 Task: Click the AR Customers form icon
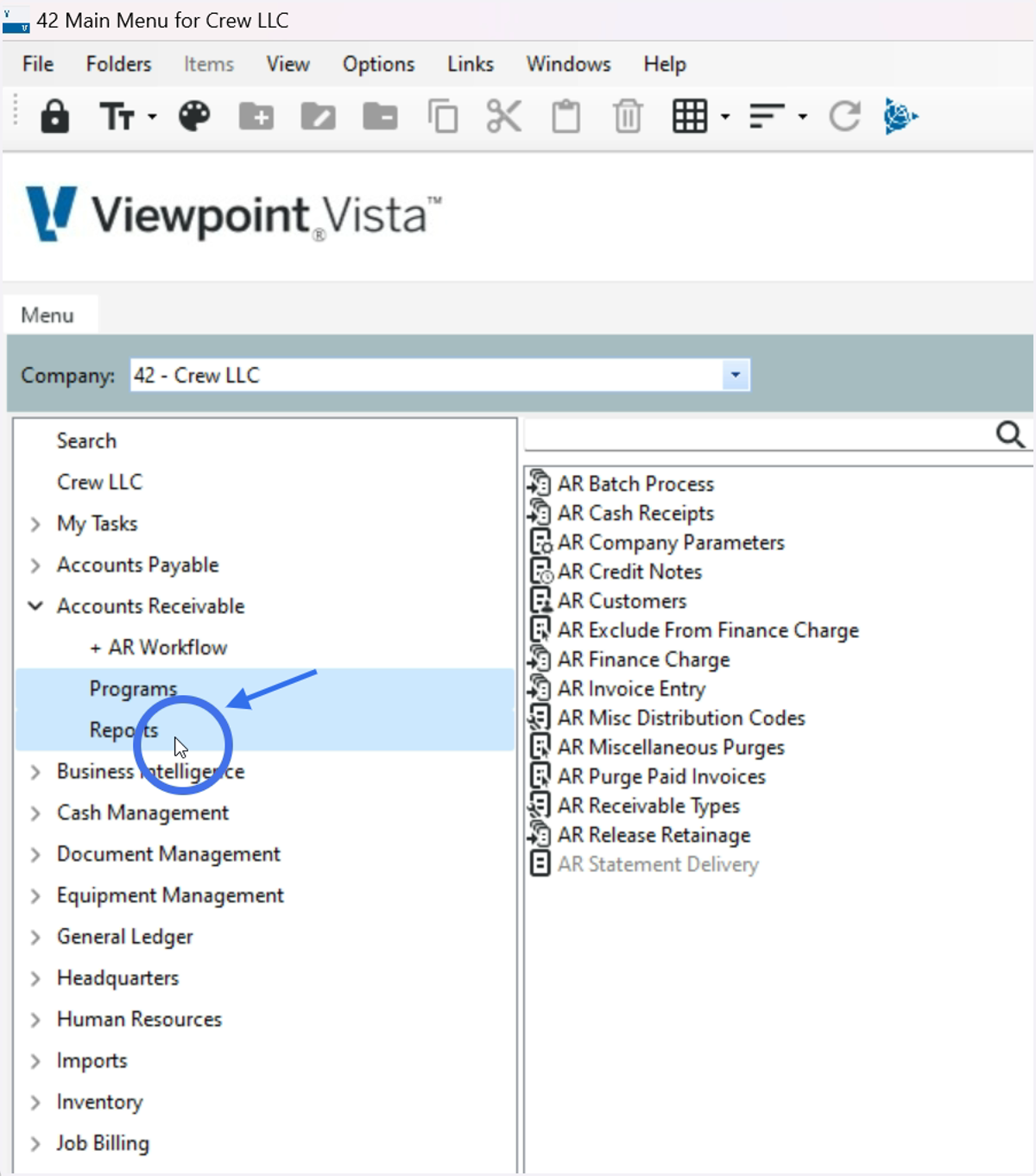tap(540, 601)
